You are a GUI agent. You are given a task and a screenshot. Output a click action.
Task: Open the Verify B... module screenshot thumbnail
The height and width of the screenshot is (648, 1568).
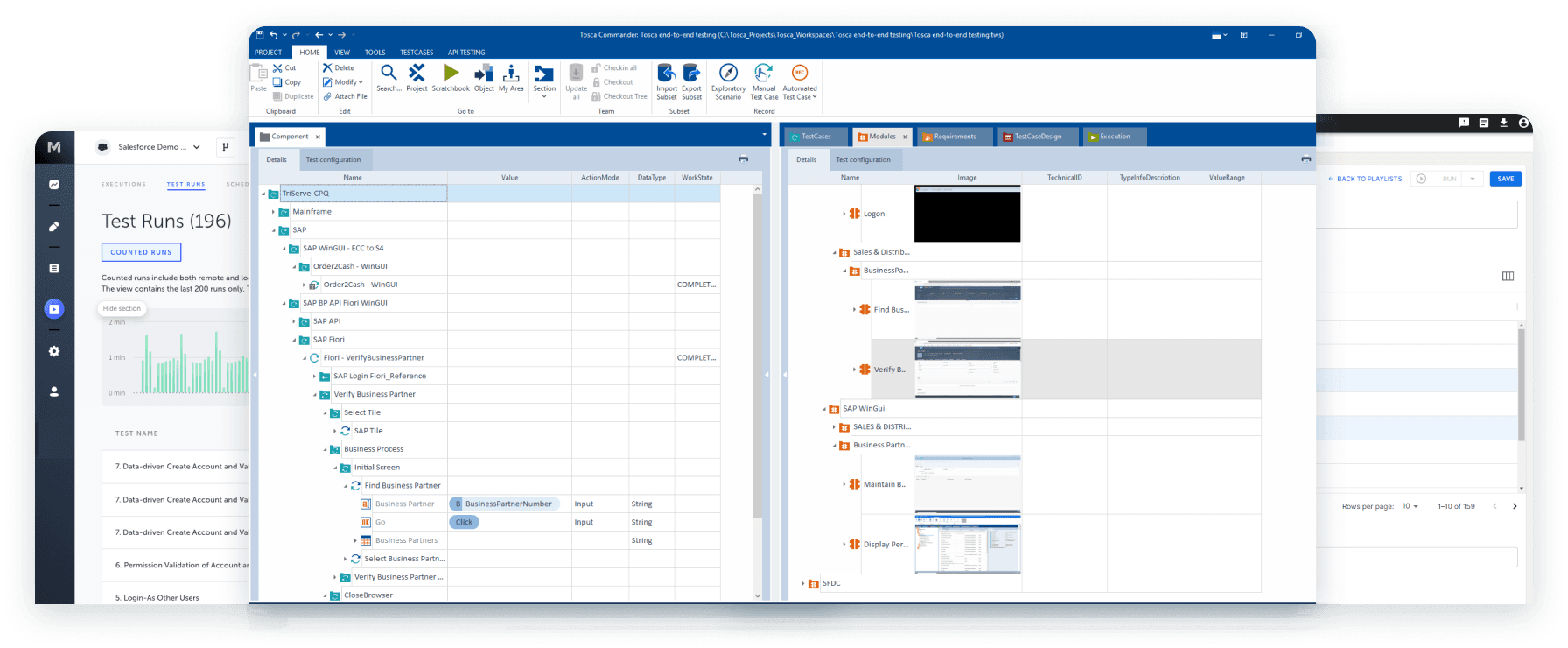click(x=967, y=370)
